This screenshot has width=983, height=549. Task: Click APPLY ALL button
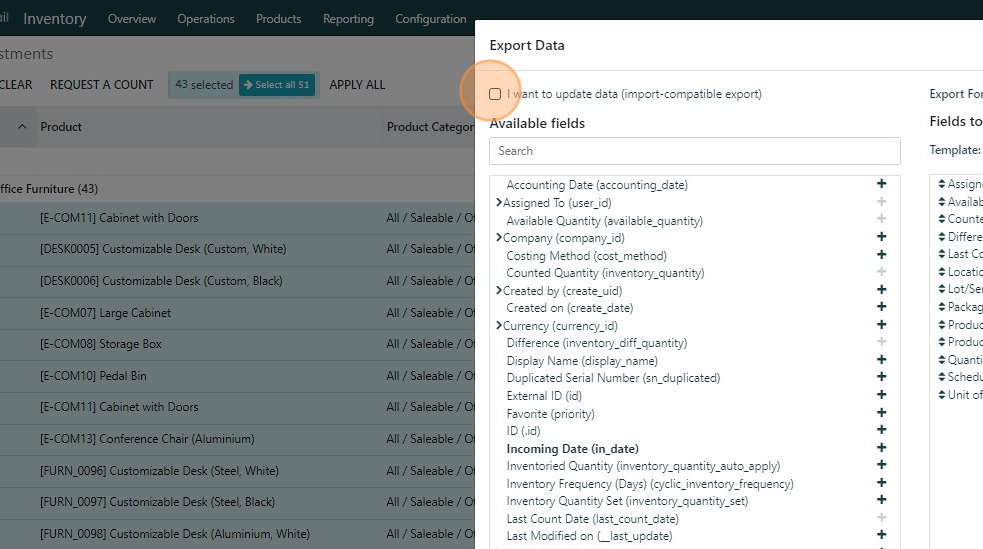357,85
